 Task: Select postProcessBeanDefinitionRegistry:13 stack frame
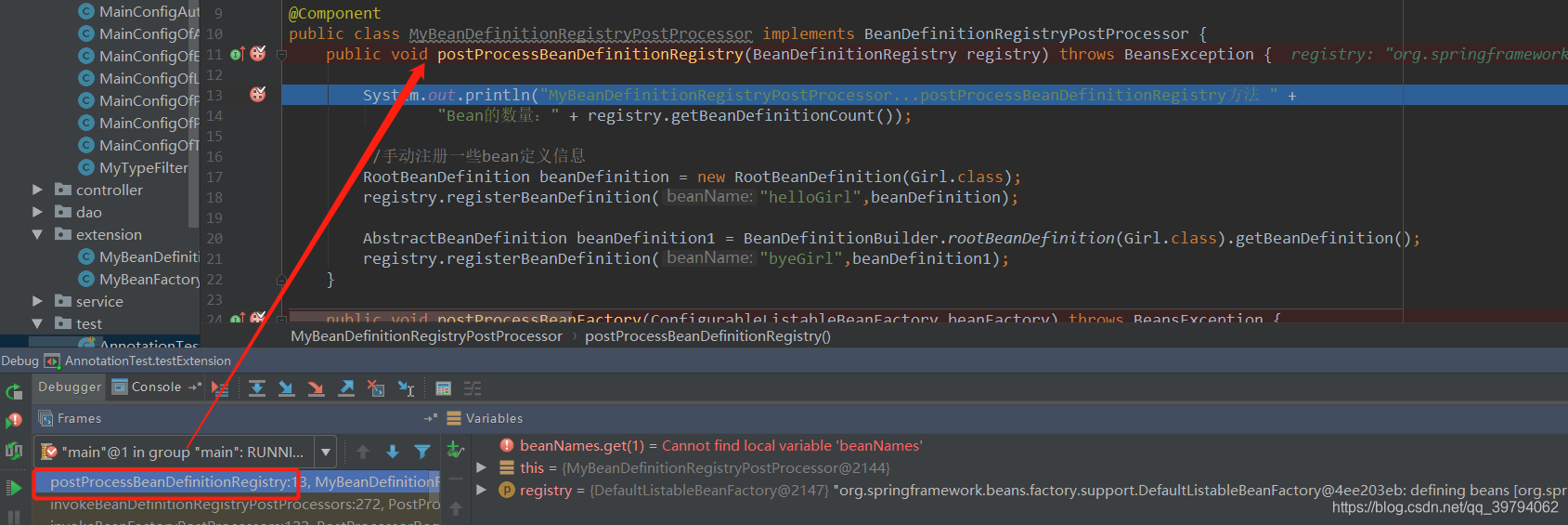pyautogui.click(x=237, y=481)
